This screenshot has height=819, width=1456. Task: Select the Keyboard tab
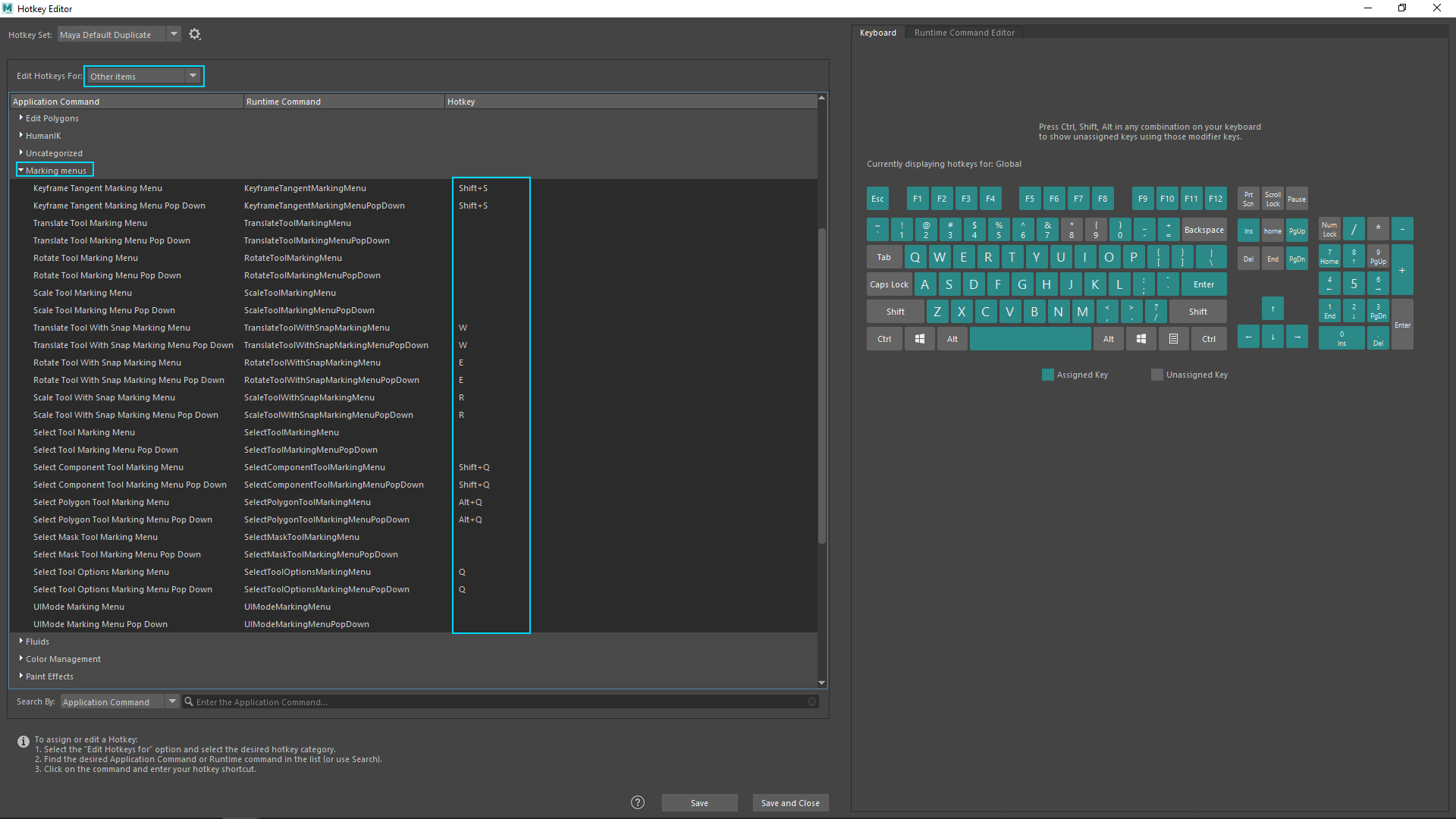point(877,33)
